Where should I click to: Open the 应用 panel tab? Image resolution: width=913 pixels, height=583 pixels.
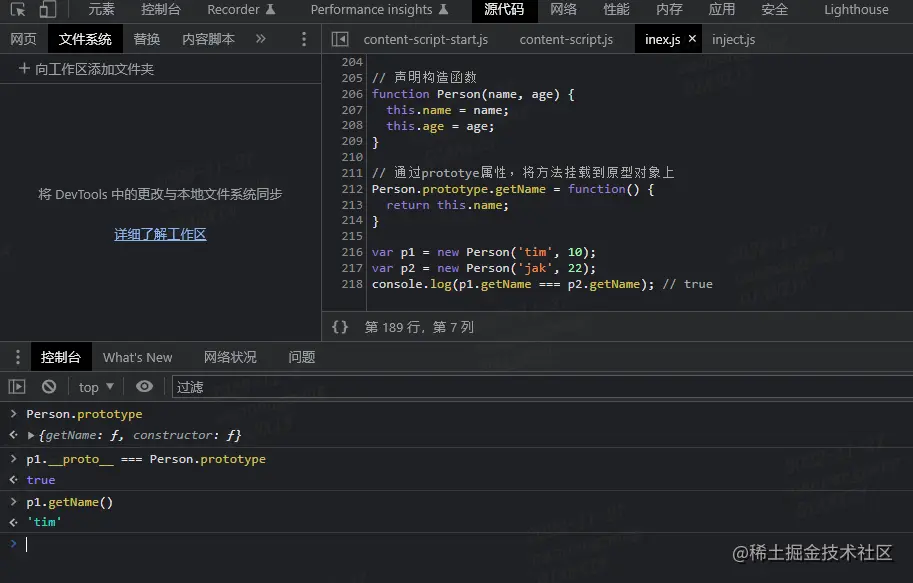click(721, 9)
